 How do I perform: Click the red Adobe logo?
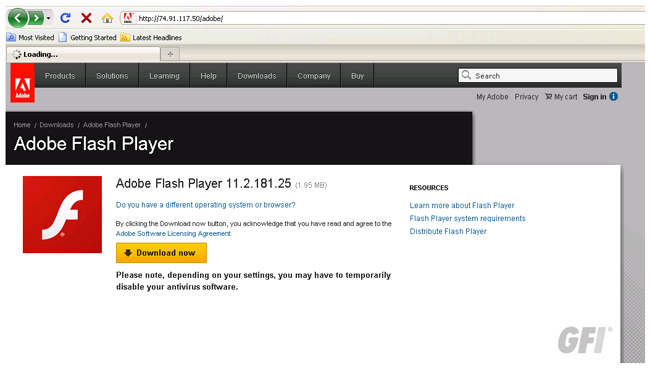(22, 83)
